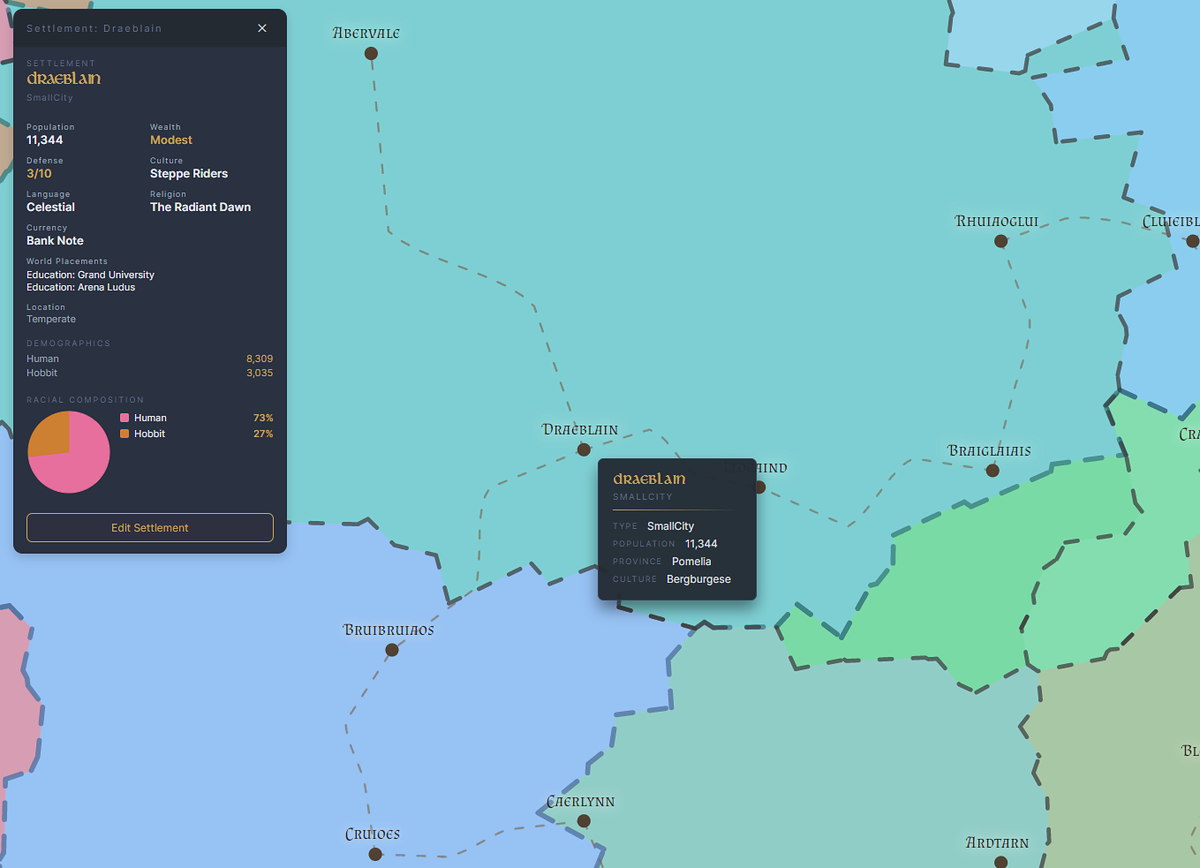Select the Bruibruiaos settlement marker

click(392, 650)
